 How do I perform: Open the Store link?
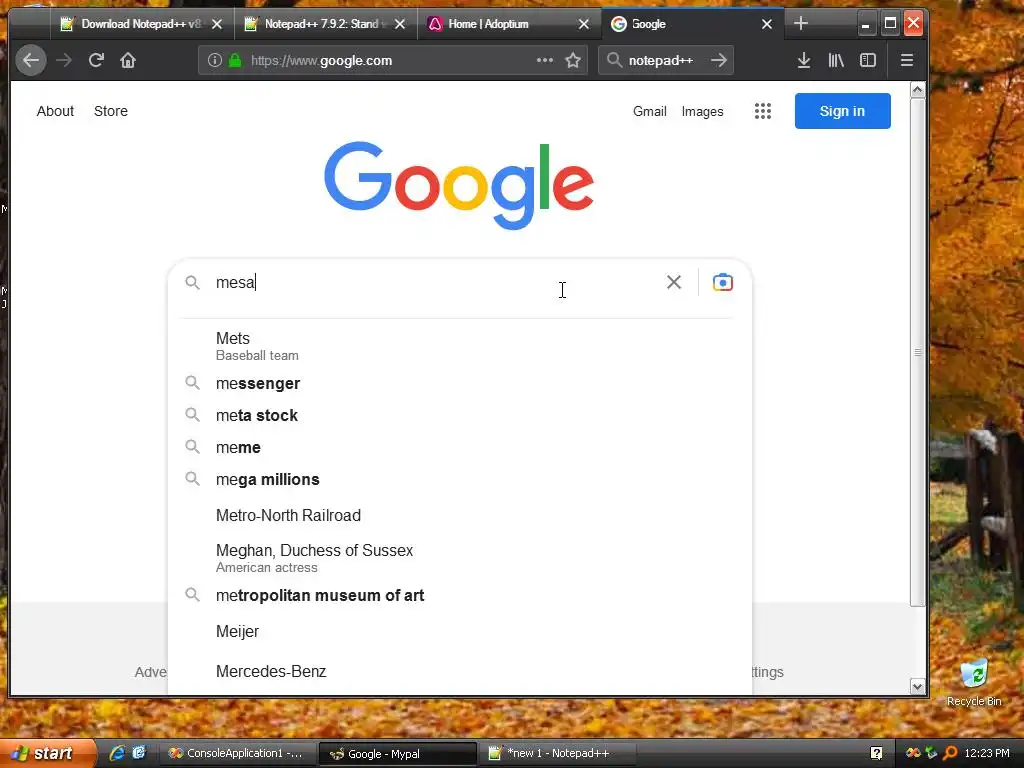click(111, 111)
